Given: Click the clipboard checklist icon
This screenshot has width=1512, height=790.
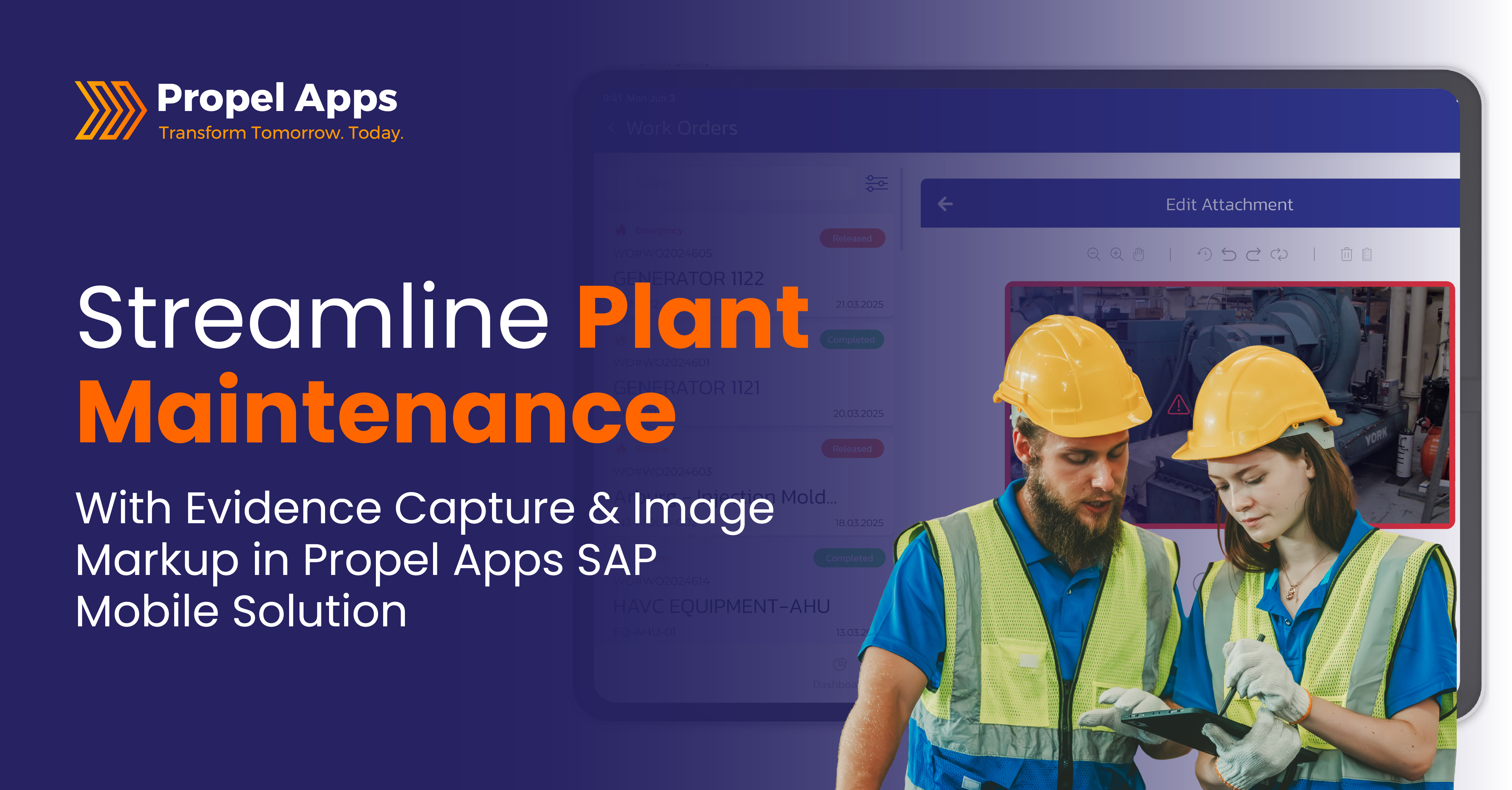Looking at the screenshot, I should pos(1367,254).
